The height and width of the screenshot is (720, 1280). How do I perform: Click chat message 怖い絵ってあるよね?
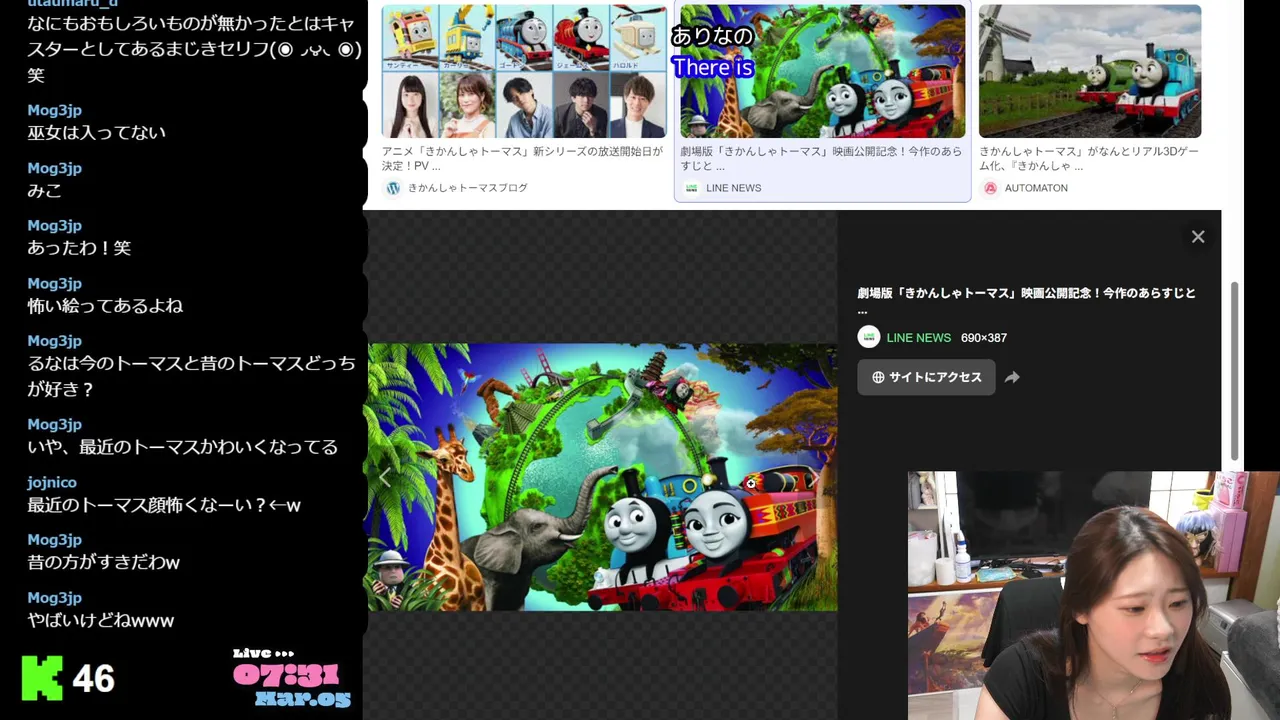click(105, 306)
